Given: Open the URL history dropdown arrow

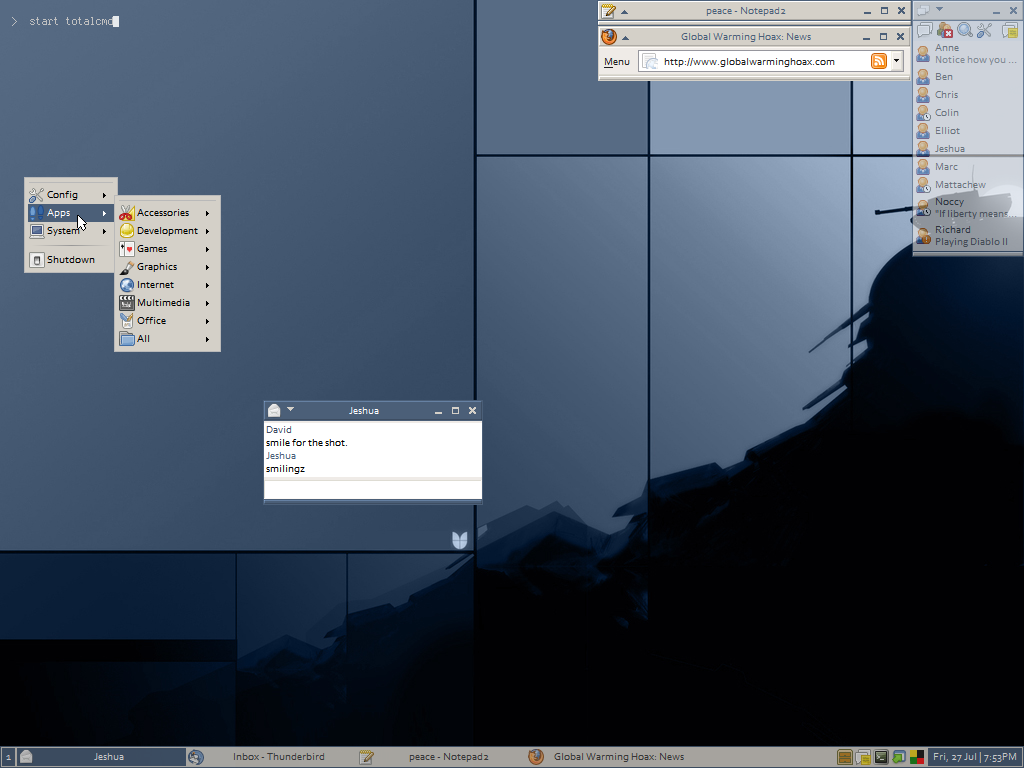Looking at the screenshot, I should tap(897, 61).
